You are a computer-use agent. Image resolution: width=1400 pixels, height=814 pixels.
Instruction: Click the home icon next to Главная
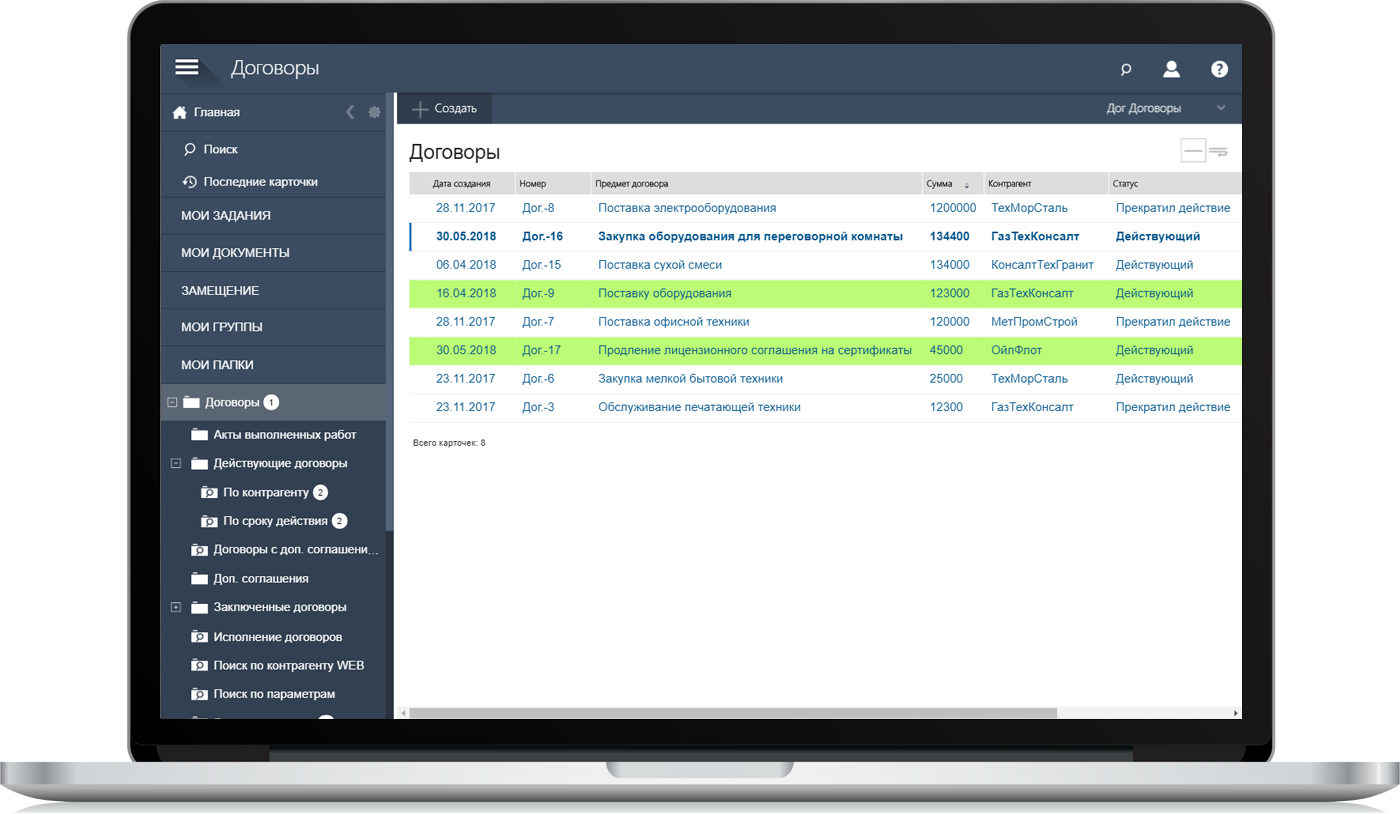pos(180,112)
